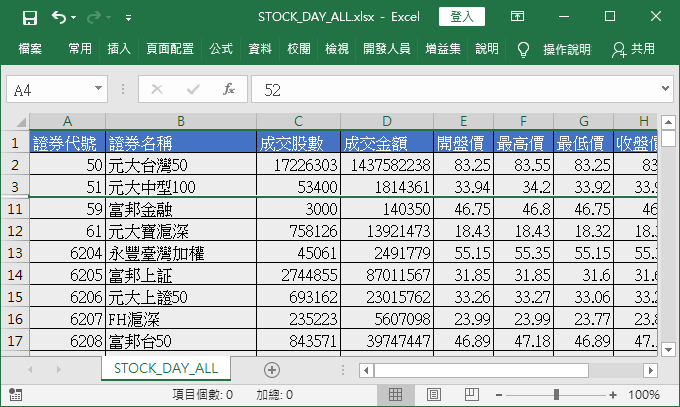Open the 增益集 ribbon tab
Screen dimensions: 680x407
click(443, 49)
